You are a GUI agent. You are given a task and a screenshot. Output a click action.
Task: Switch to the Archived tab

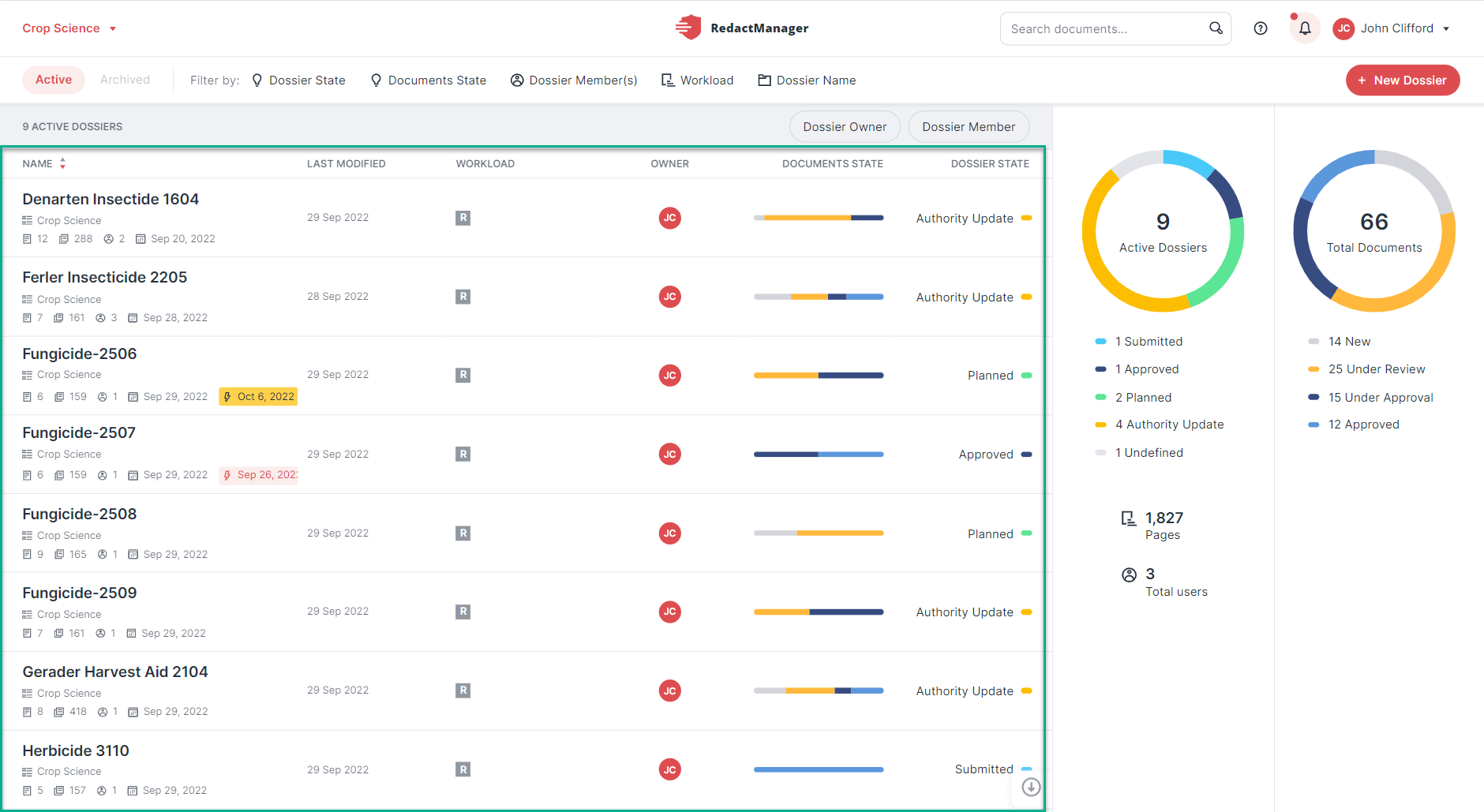125,80
